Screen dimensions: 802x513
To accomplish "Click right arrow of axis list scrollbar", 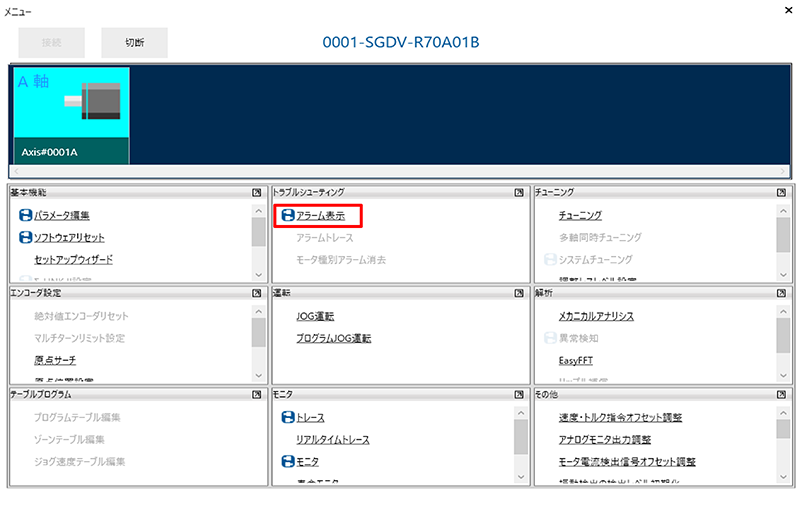I will click(783, 171).
